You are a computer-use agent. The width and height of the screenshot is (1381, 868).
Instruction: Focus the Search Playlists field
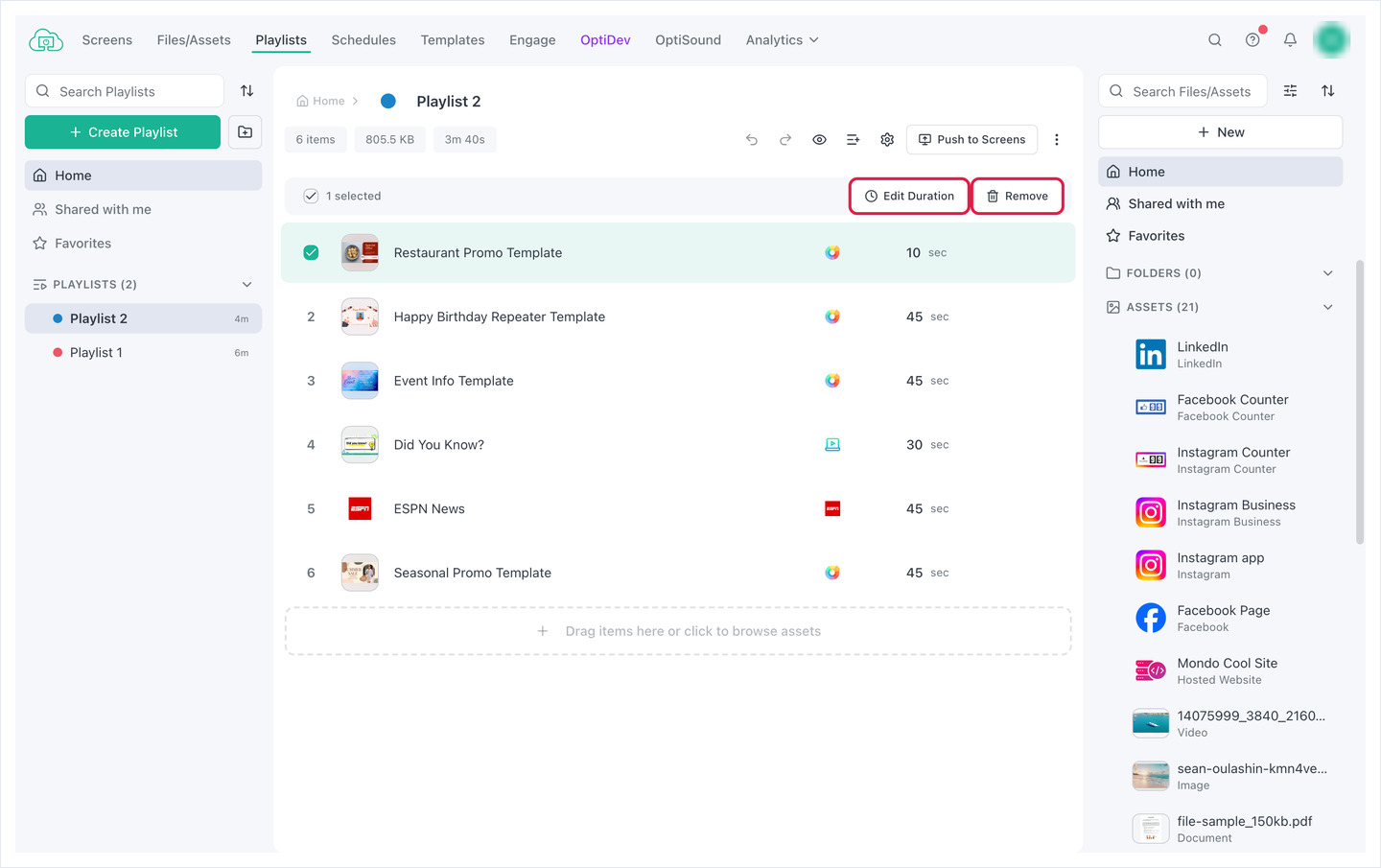click(x=125, y=91)
